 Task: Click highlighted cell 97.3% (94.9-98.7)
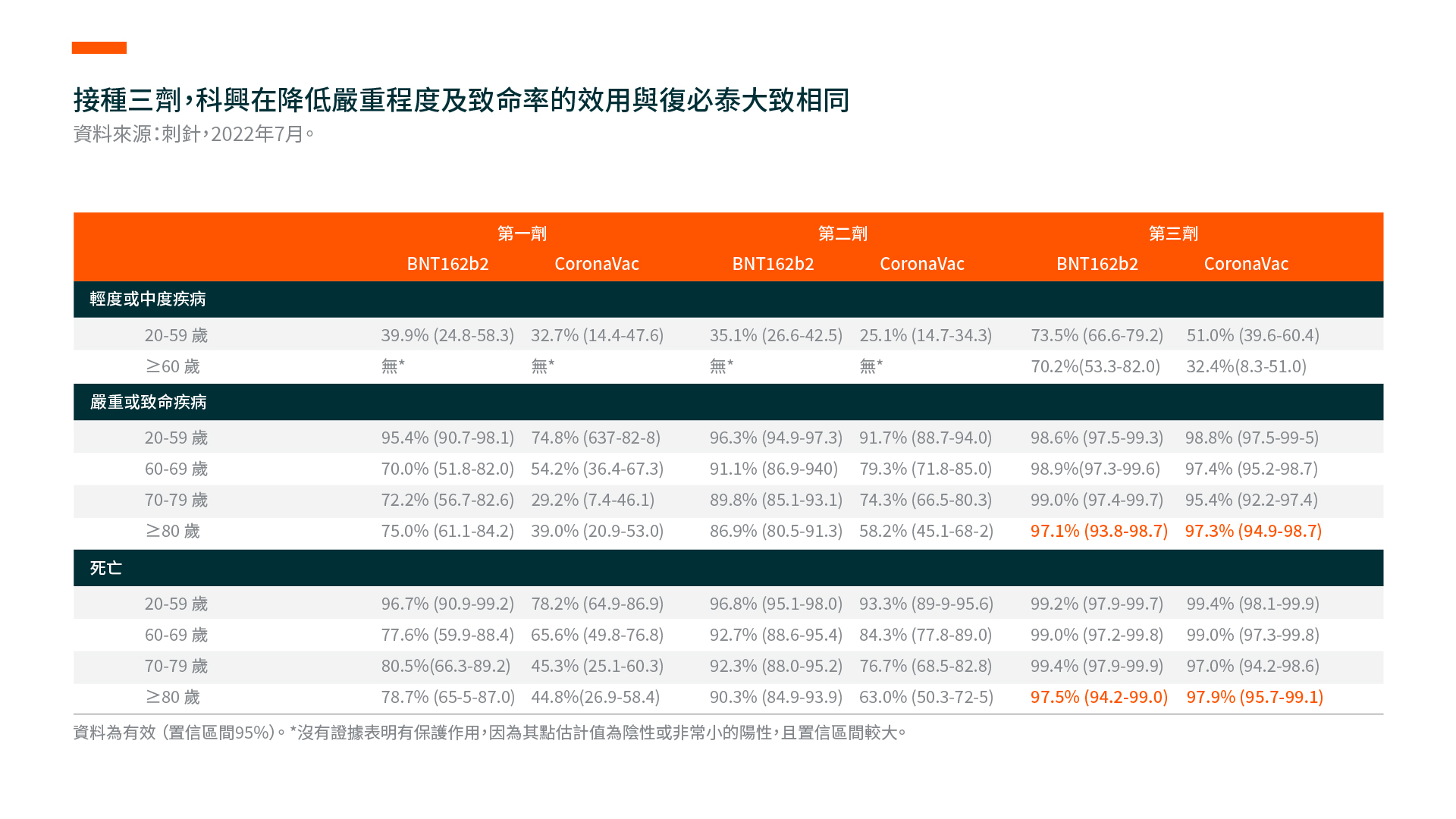coord(1254,531)
